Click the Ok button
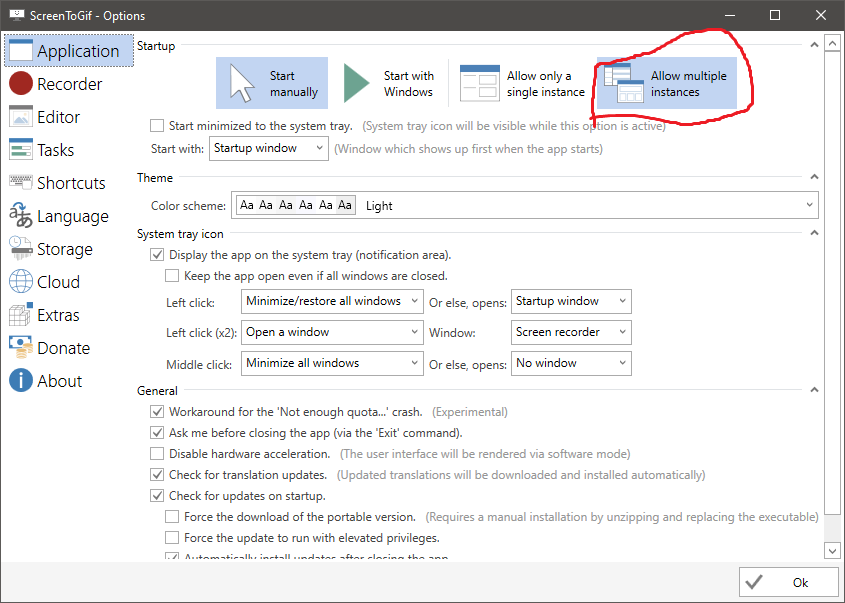The width and height of the screenshot is (845, 603). (788, 582)
